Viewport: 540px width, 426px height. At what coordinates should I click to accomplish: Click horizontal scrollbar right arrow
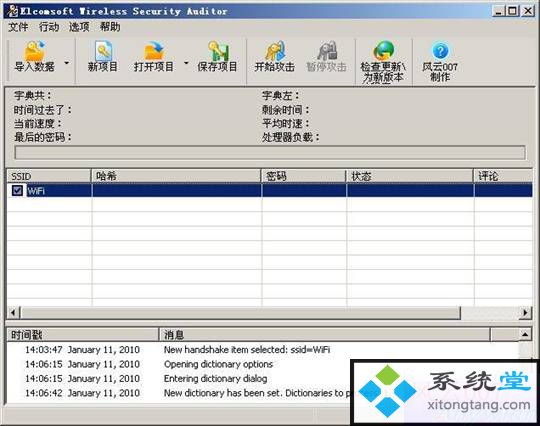(x=526, y=313)
